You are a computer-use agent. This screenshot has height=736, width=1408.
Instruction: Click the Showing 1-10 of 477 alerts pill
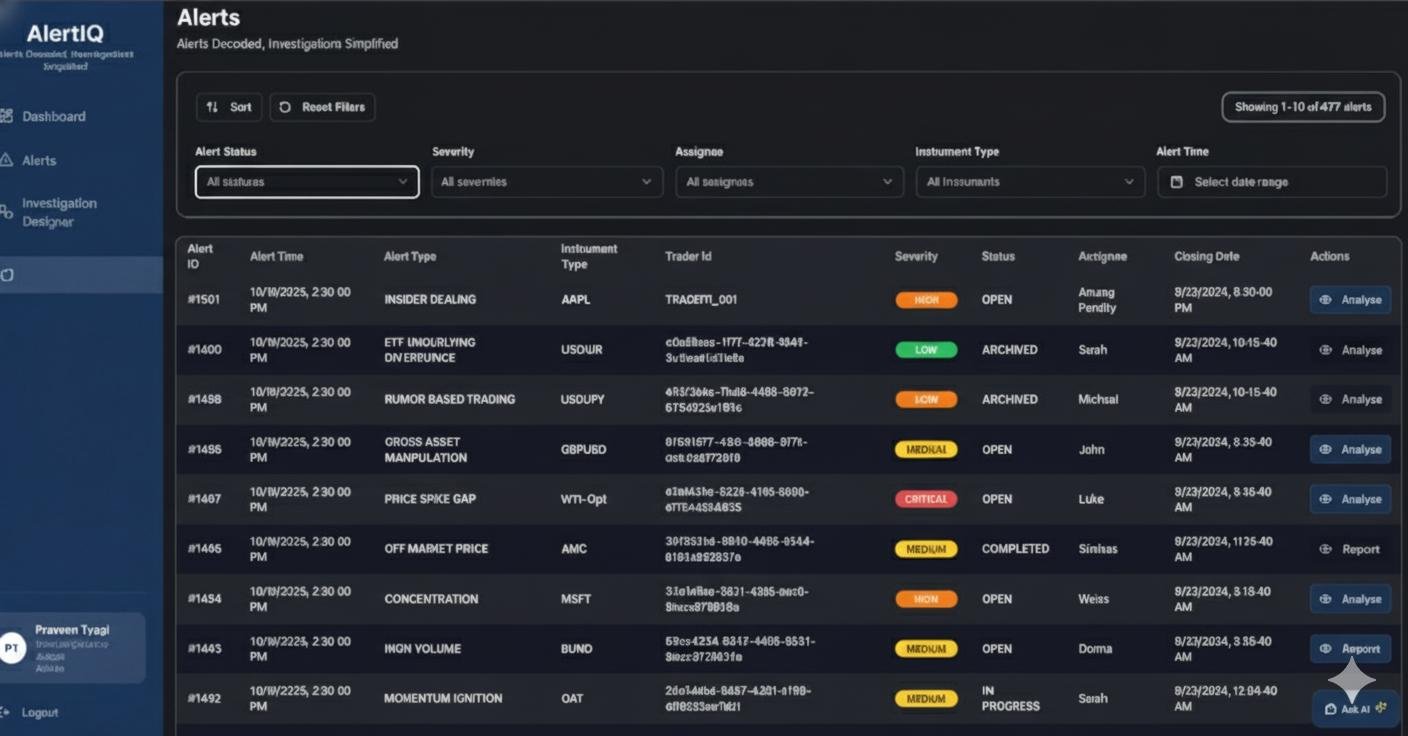[1303, 107]
